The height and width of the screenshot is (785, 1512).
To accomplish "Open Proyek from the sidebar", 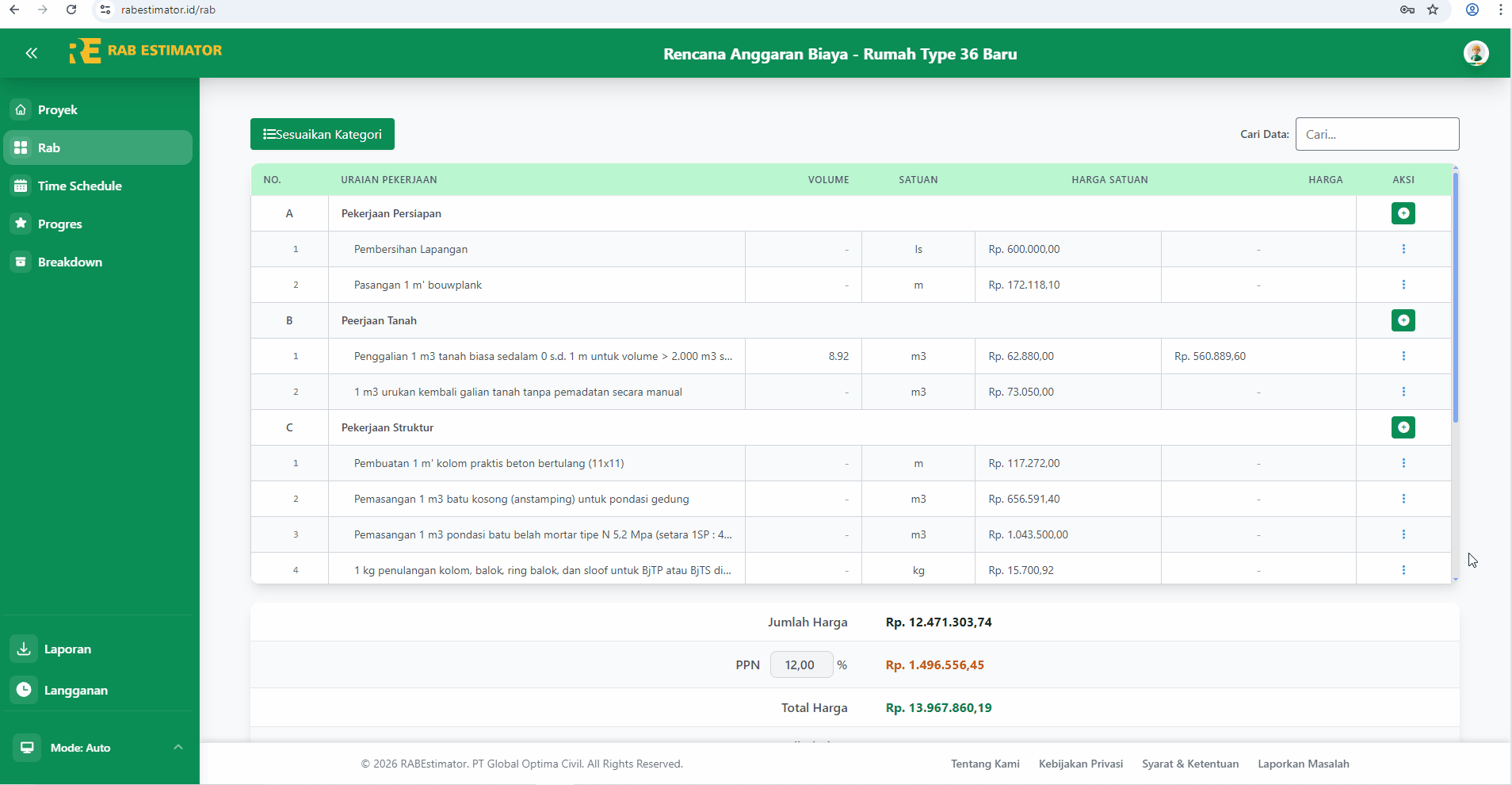I will click(58, 109).
